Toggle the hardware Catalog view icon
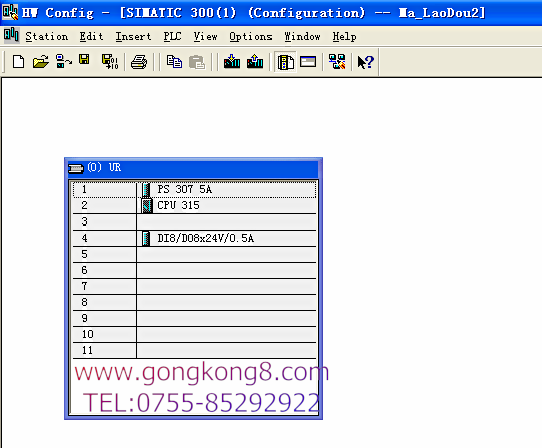This screenshot has width=542, height=448. click(x=286, y=62)
